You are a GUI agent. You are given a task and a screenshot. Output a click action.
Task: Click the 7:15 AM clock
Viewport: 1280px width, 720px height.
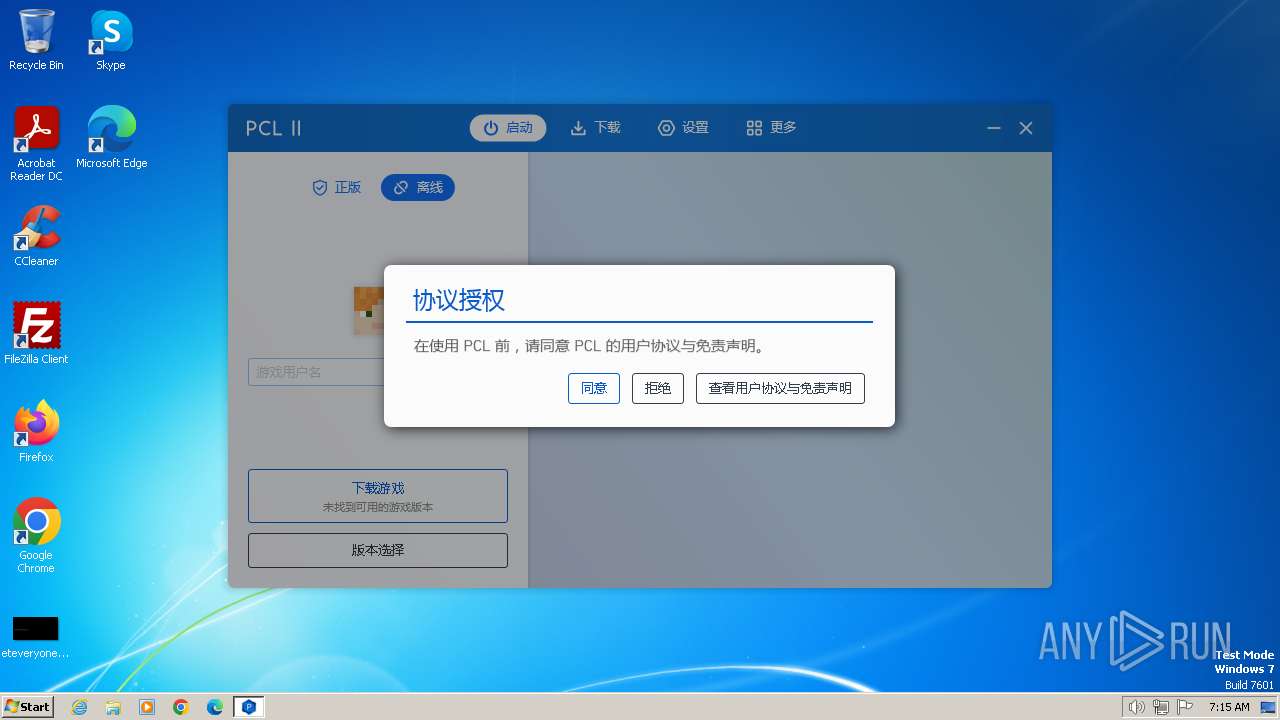point(1229,707)
